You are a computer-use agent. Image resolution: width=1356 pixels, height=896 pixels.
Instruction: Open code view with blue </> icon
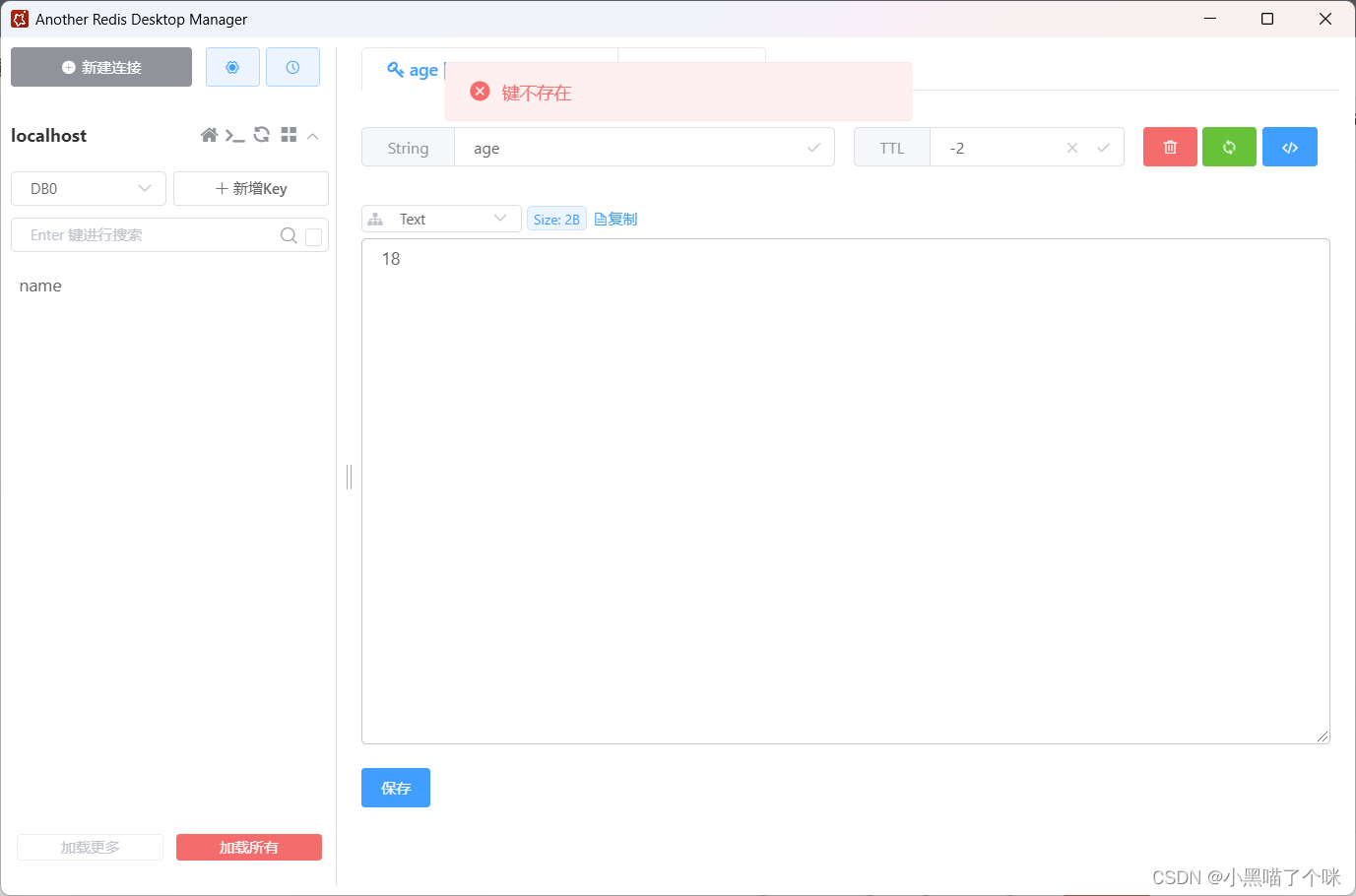tap(1290, 146)
